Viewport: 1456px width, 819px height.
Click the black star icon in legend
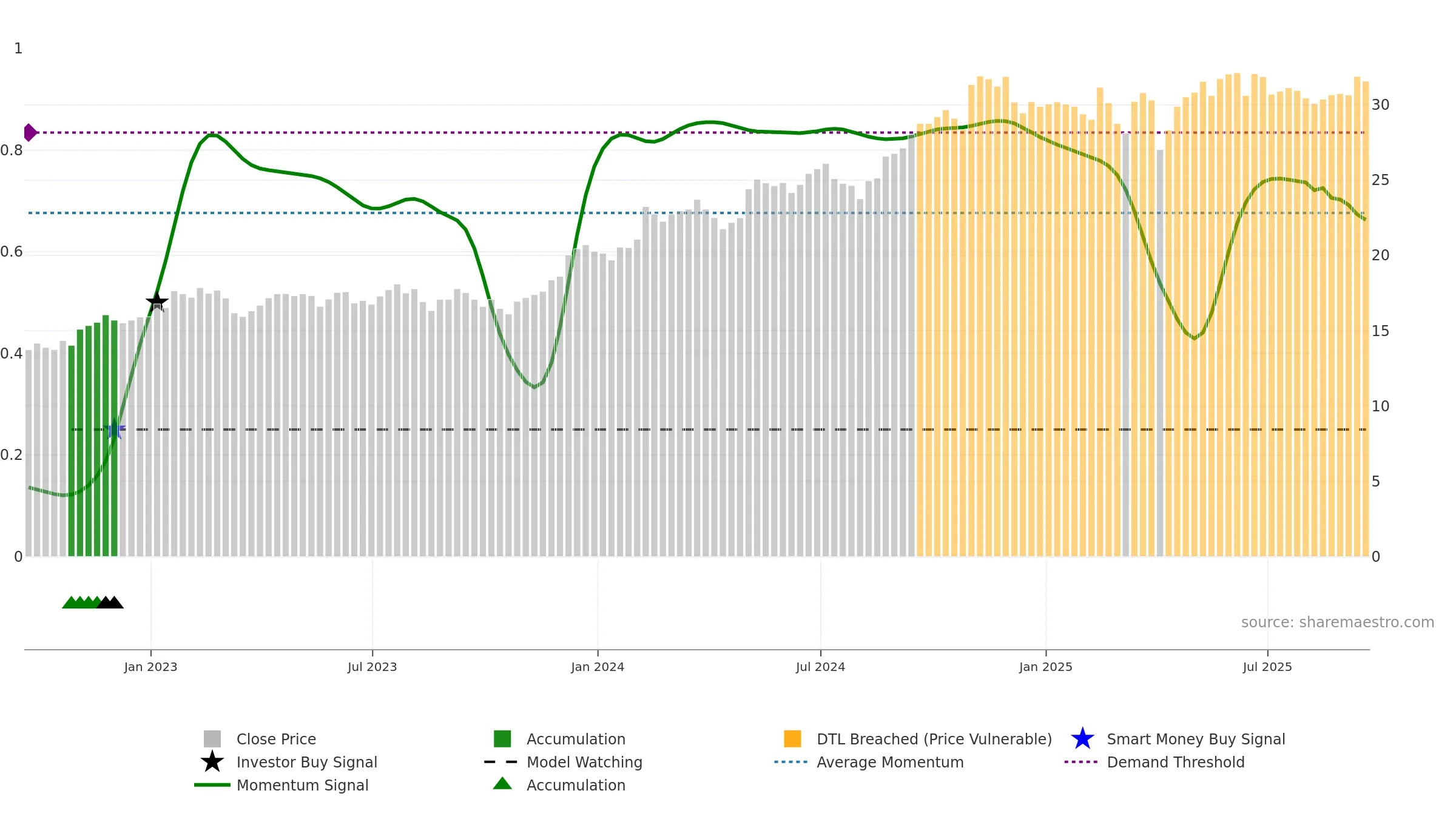click(212, 762)
